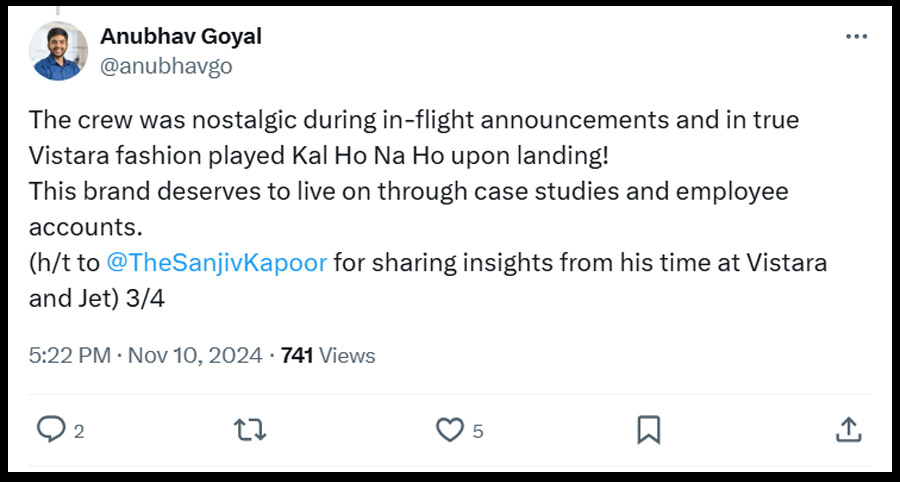Click the "3/4" thread marker text
900x482 pixels.
click(x=155, y=299)
